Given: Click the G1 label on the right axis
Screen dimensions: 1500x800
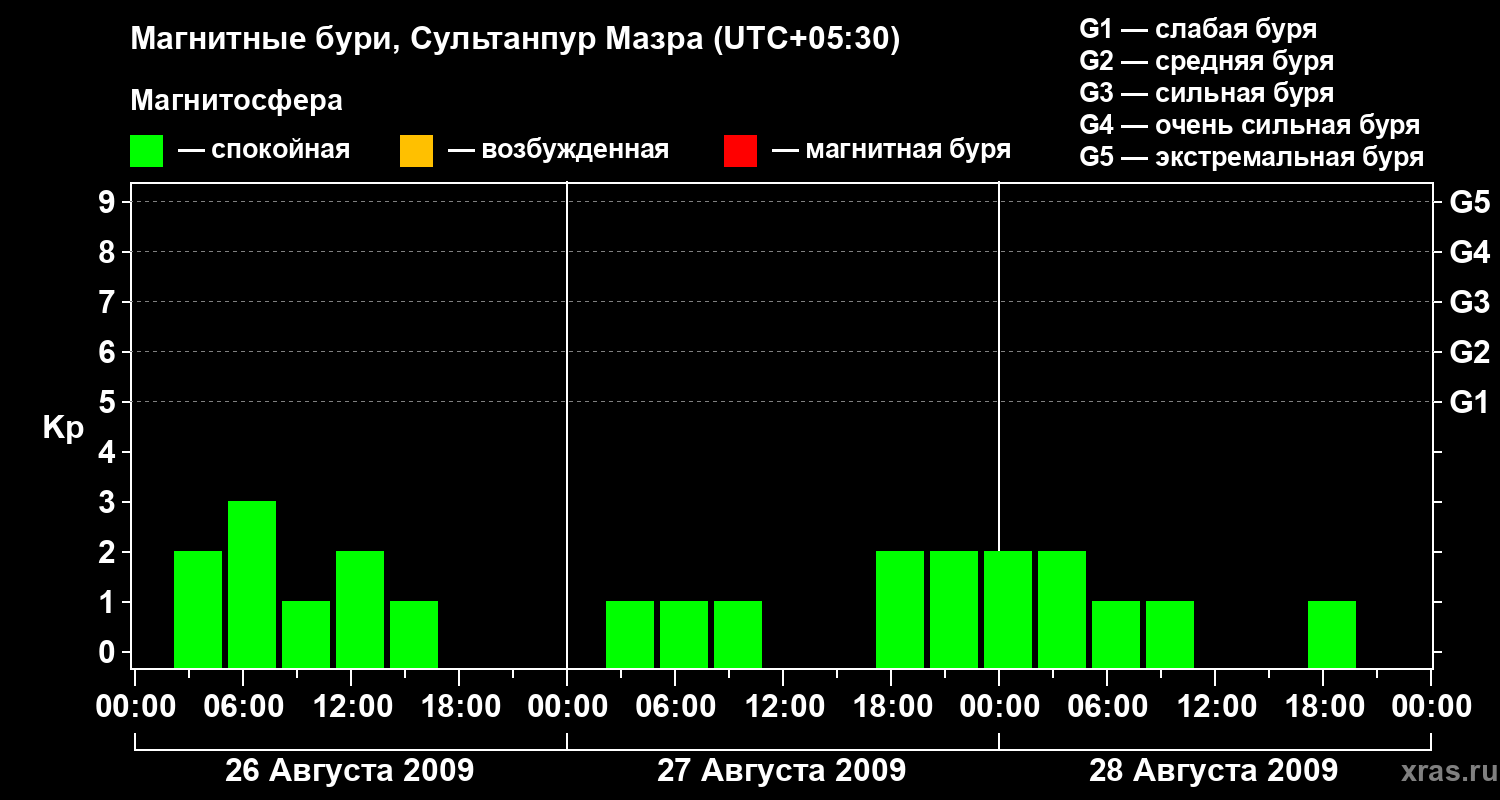Looking at the screenshot, I should [1469, 403].
